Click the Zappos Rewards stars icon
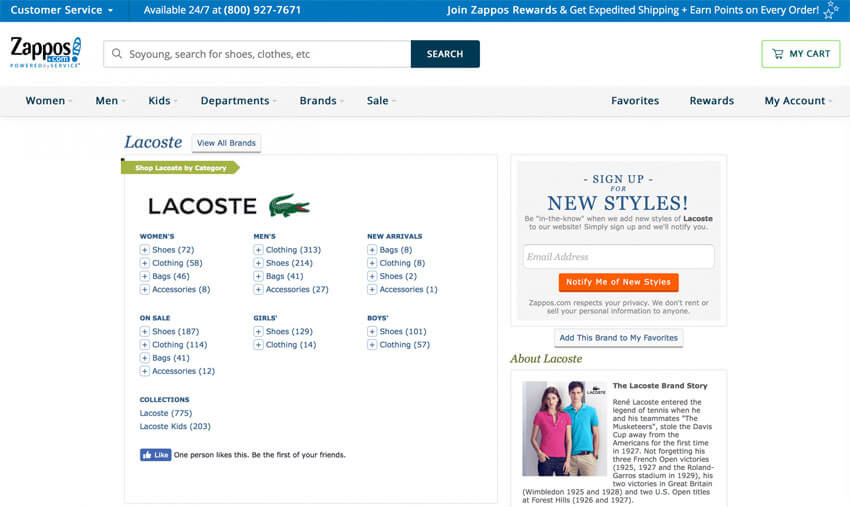 tap(830, 10)
